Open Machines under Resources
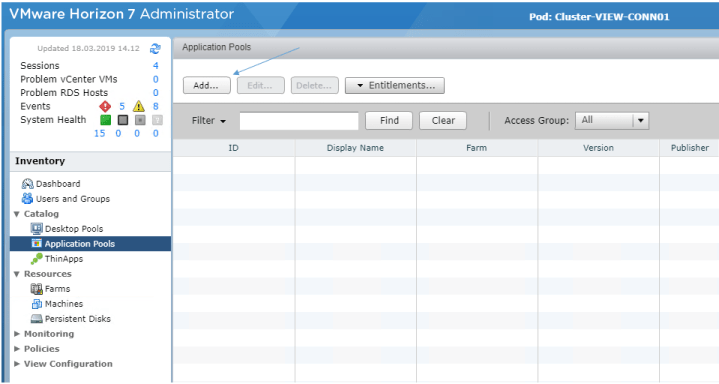This screenshot has height=384, width=719. (64, 304)
